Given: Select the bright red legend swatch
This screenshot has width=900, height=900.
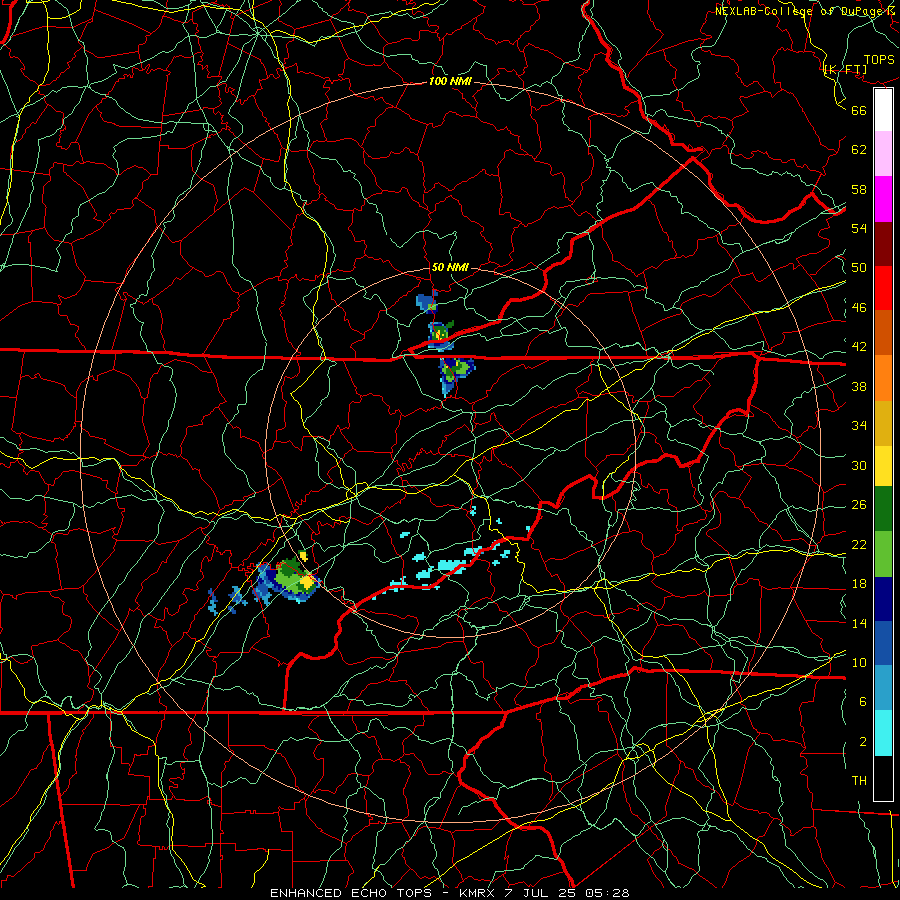Looking at the screenshot, I should pos(883,288).
